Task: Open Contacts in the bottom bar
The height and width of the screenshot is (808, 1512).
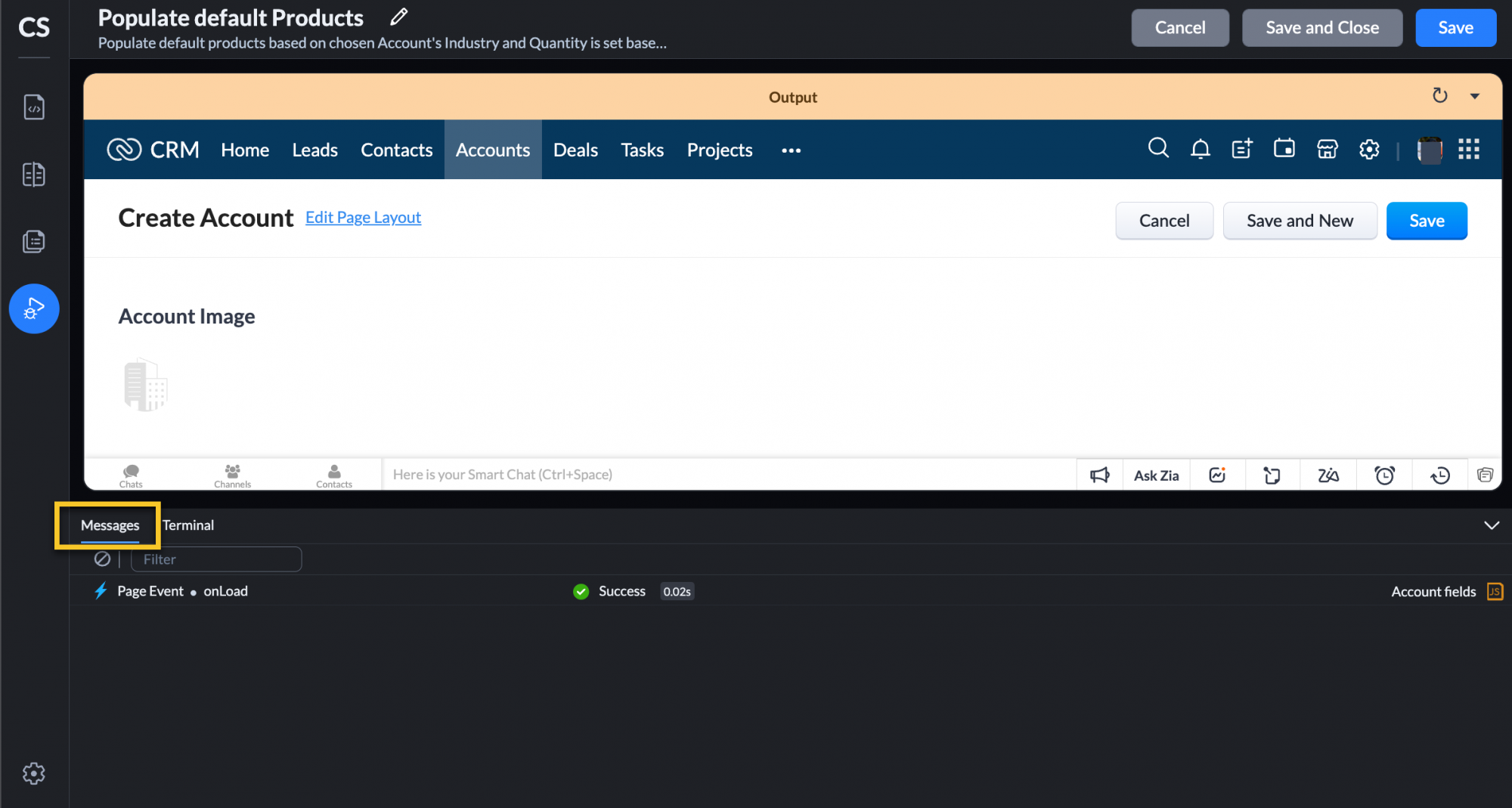Action: coord(334,475)
